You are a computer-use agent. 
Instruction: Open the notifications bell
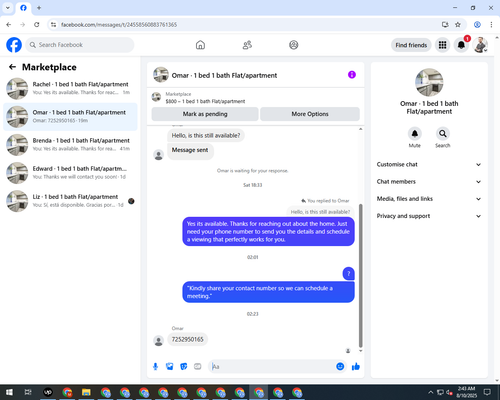coord(461,45)
